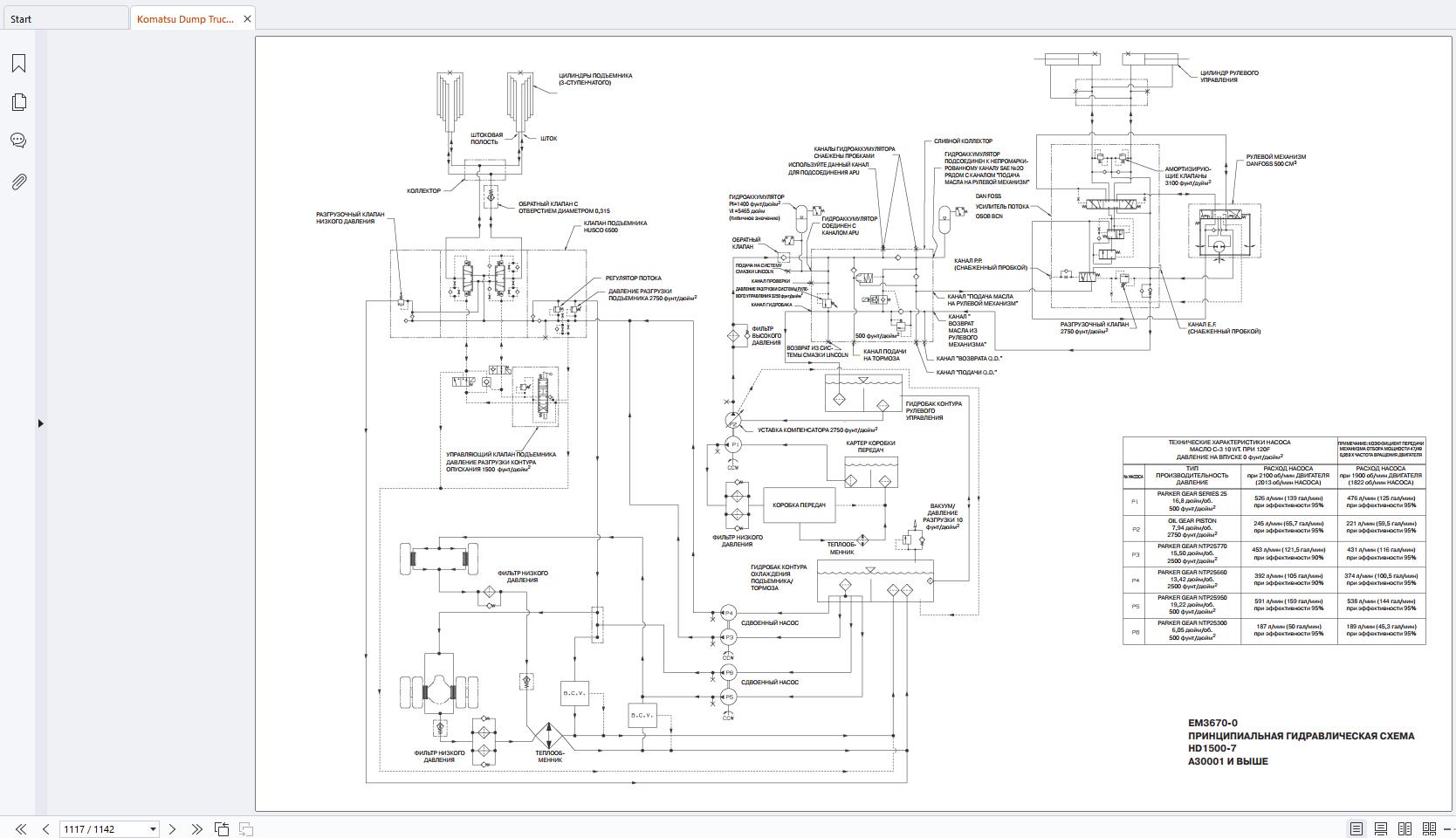The image size is (1456, 838).
Task: Open the Attachments paperclip panel
Action: point(18,182)
